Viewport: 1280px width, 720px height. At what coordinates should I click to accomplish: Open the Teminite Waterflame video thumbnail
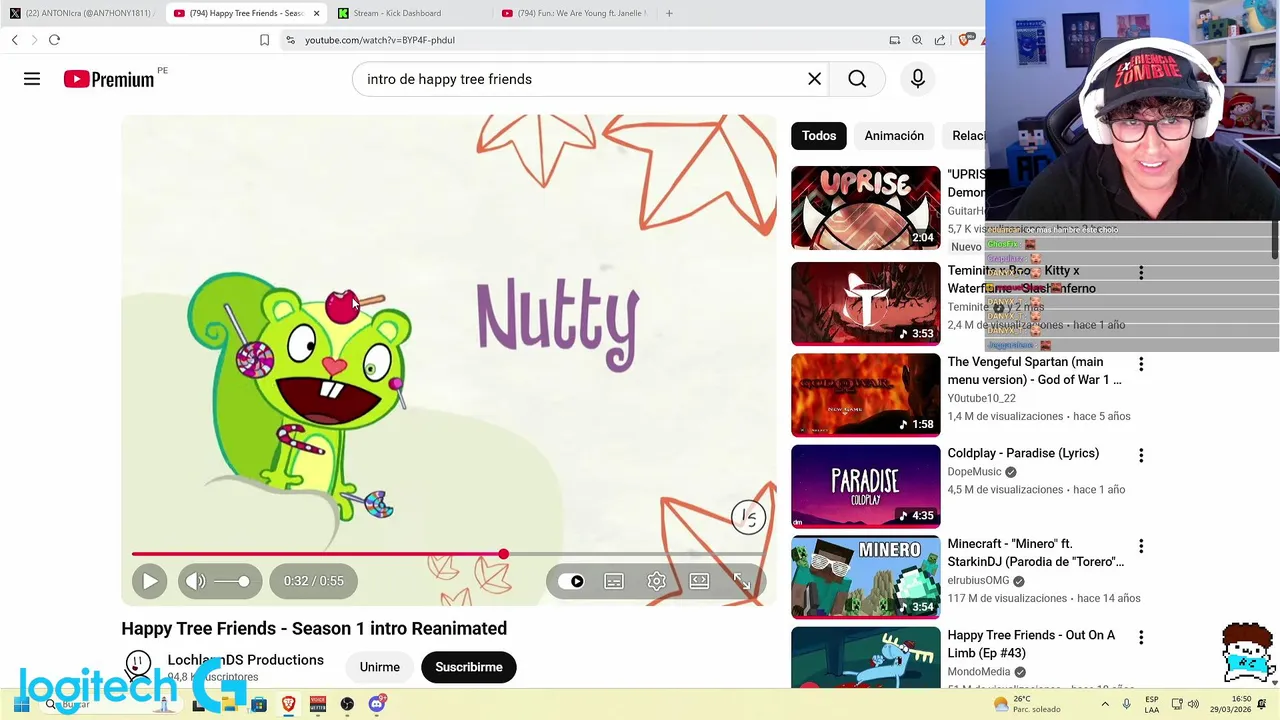866,304
